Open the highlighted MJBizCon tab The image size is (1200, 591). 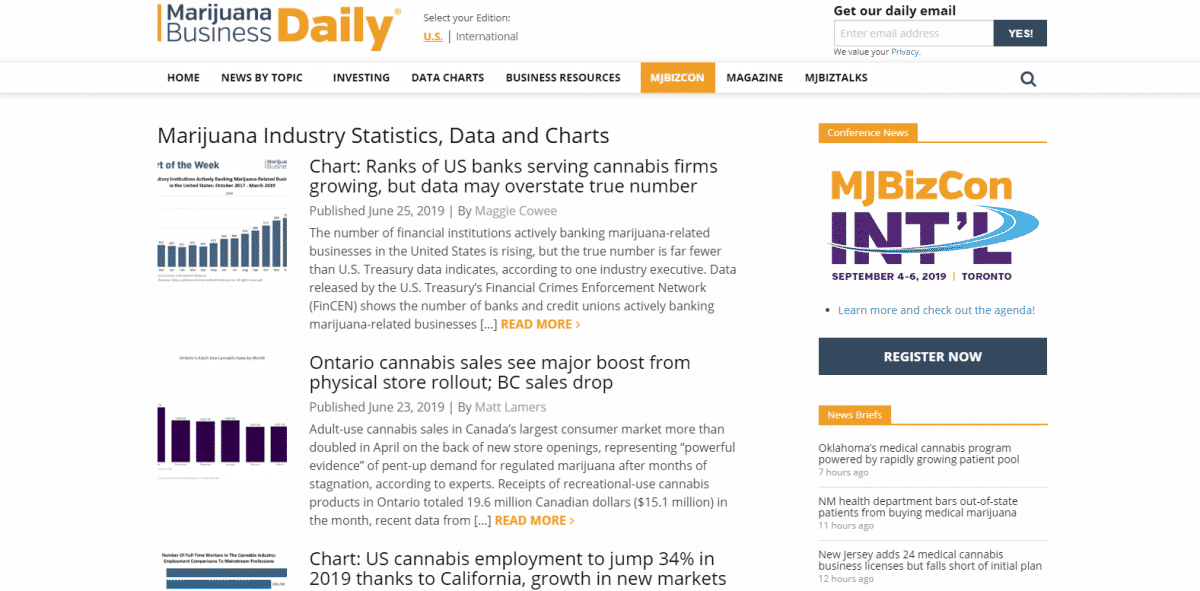[677, 78]
